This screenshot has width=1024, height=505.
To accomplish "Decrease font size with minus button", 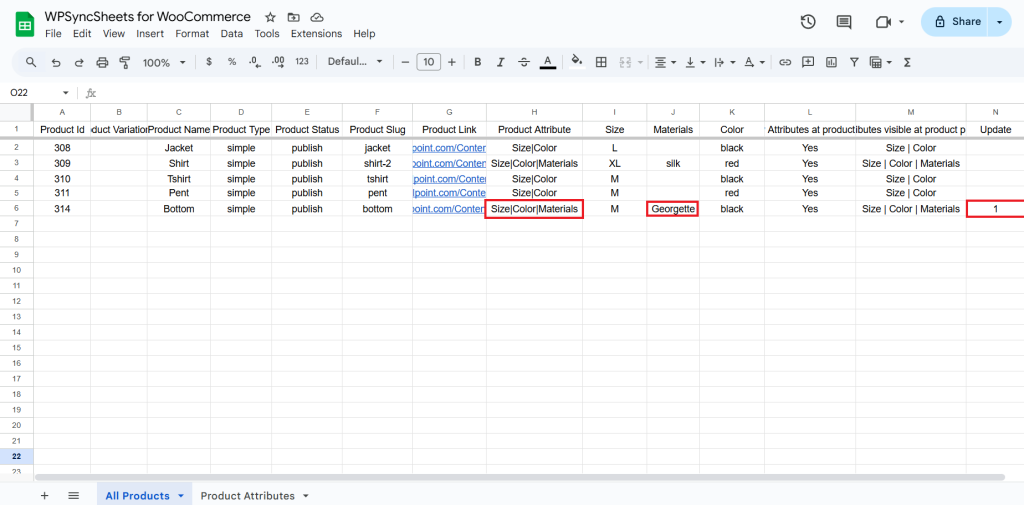I will 405,62.
